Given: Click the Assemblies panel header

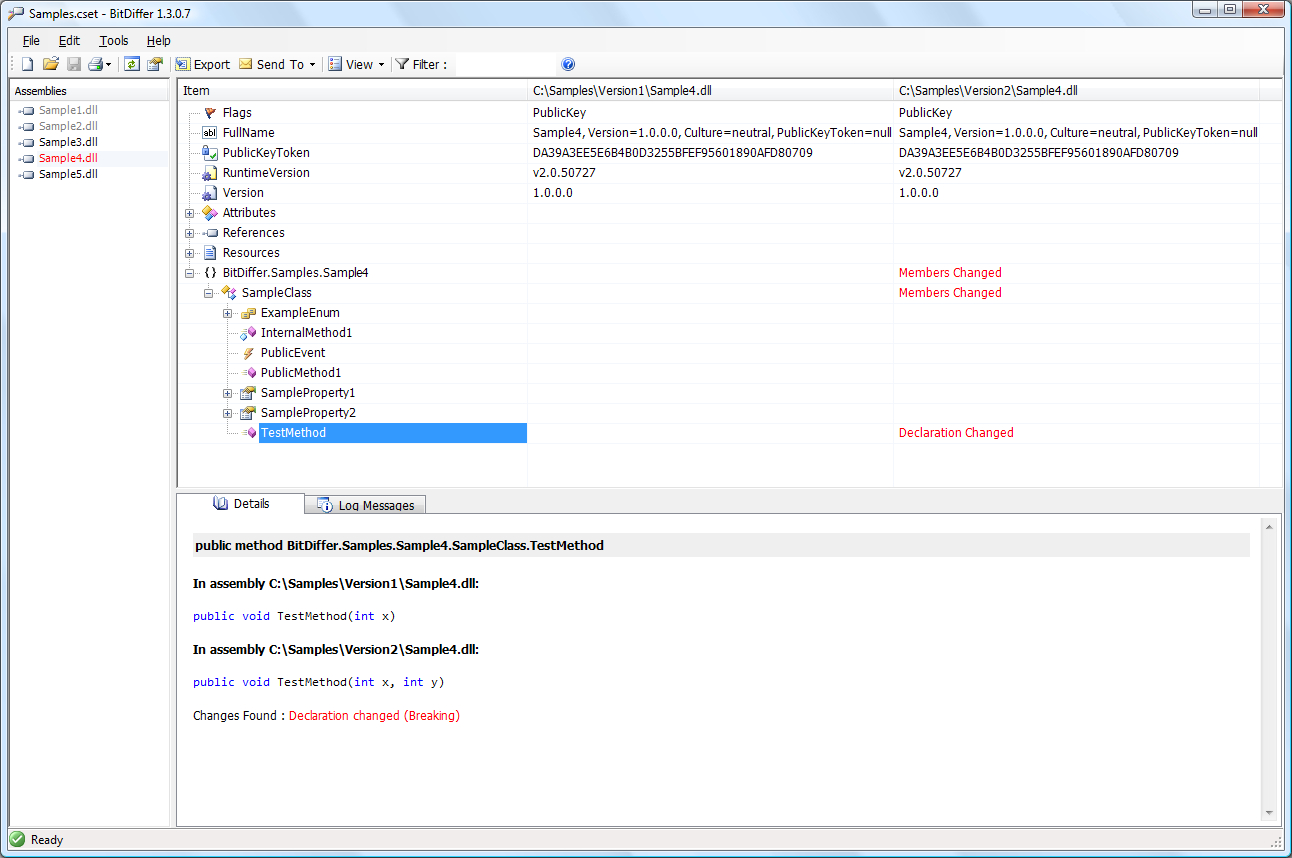Looking at the screenshot, I should (89, 91).
